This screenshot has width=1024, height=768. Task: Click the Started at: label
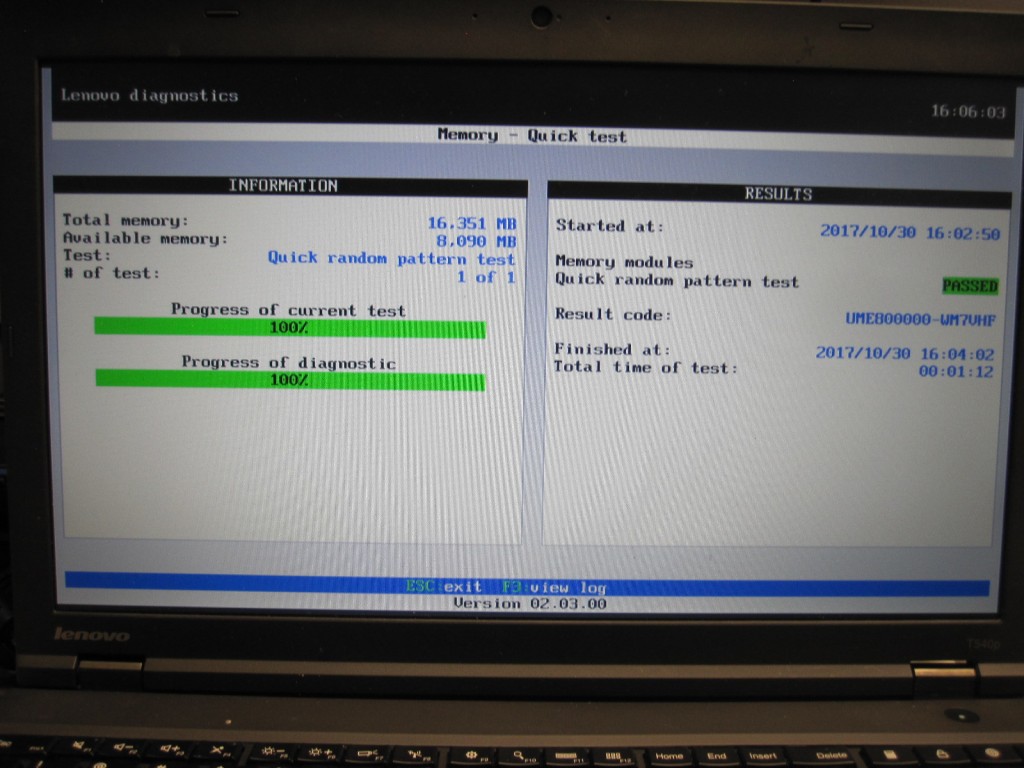coord(609,226)
